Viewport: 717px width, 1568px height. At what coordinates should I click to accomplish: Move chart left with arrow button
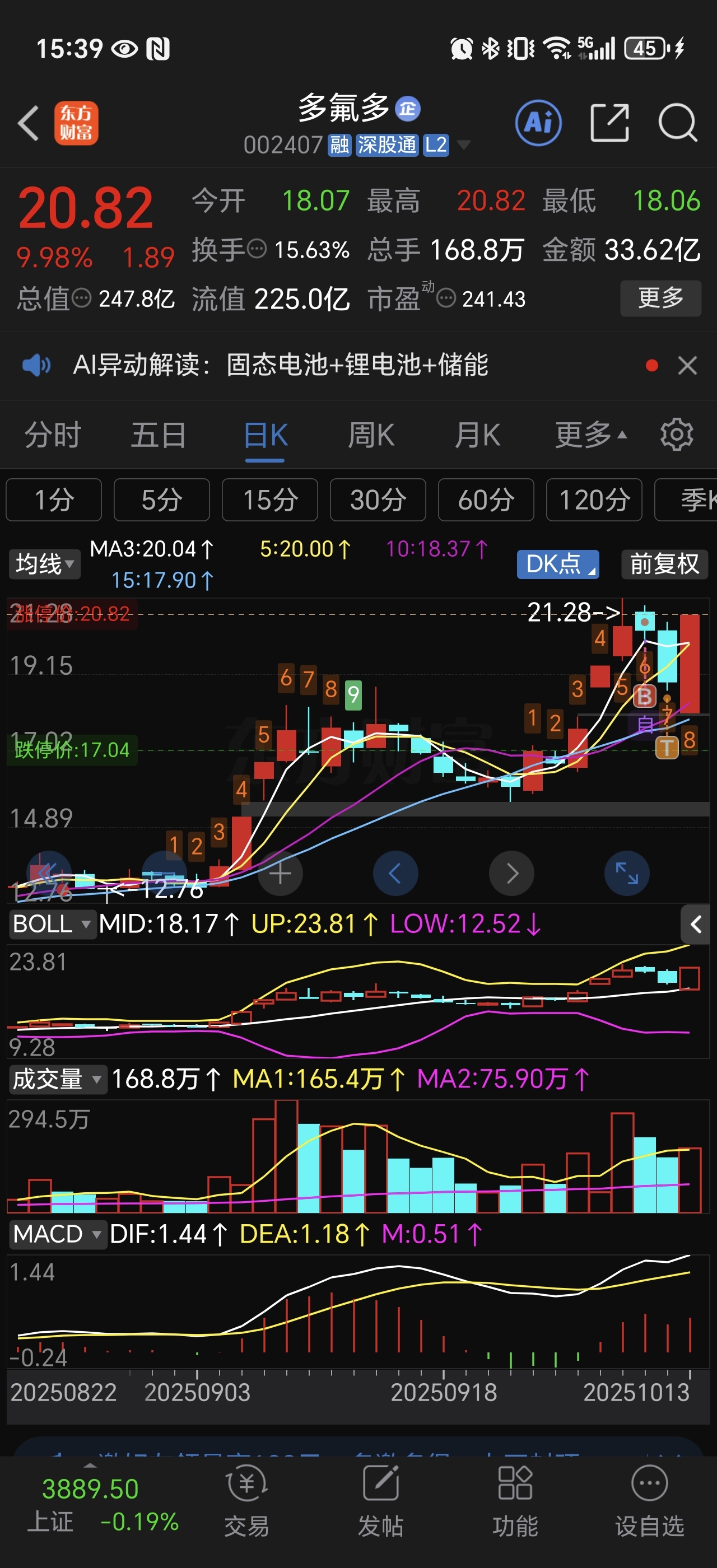395,874
